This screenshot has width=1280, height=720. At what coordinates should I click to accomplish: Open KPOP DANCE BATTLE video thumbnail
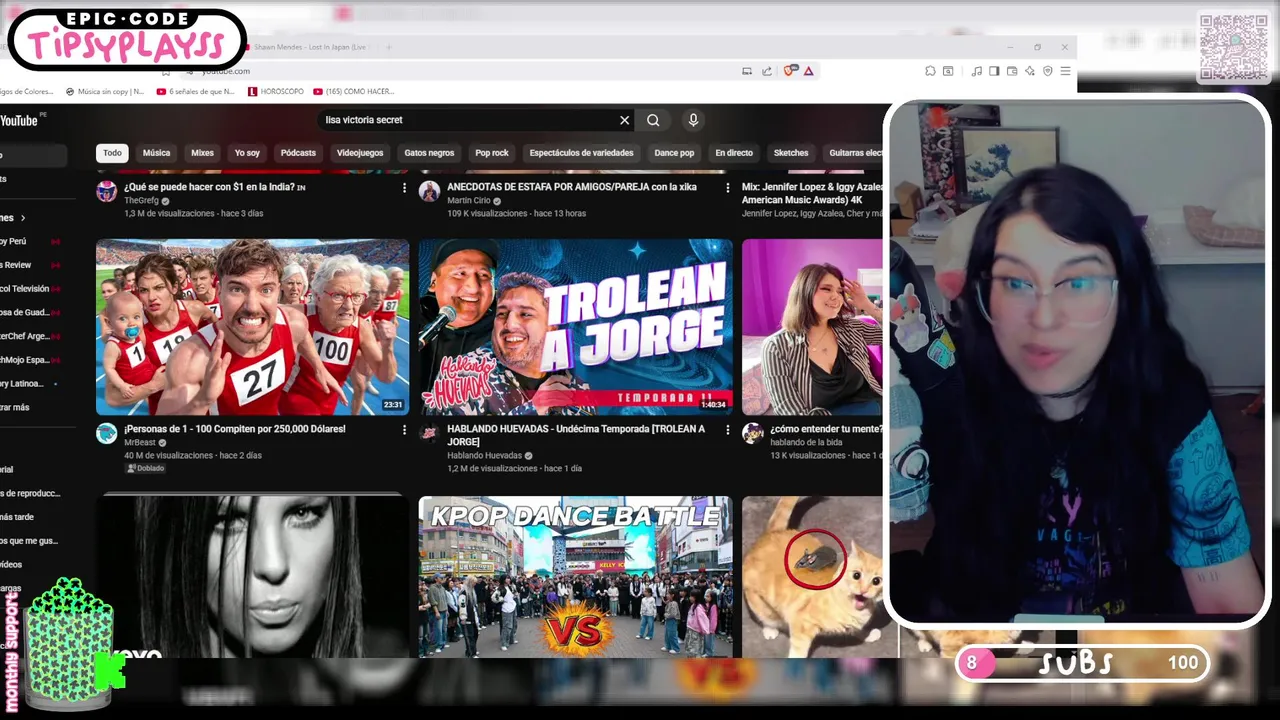pos(576,577)
